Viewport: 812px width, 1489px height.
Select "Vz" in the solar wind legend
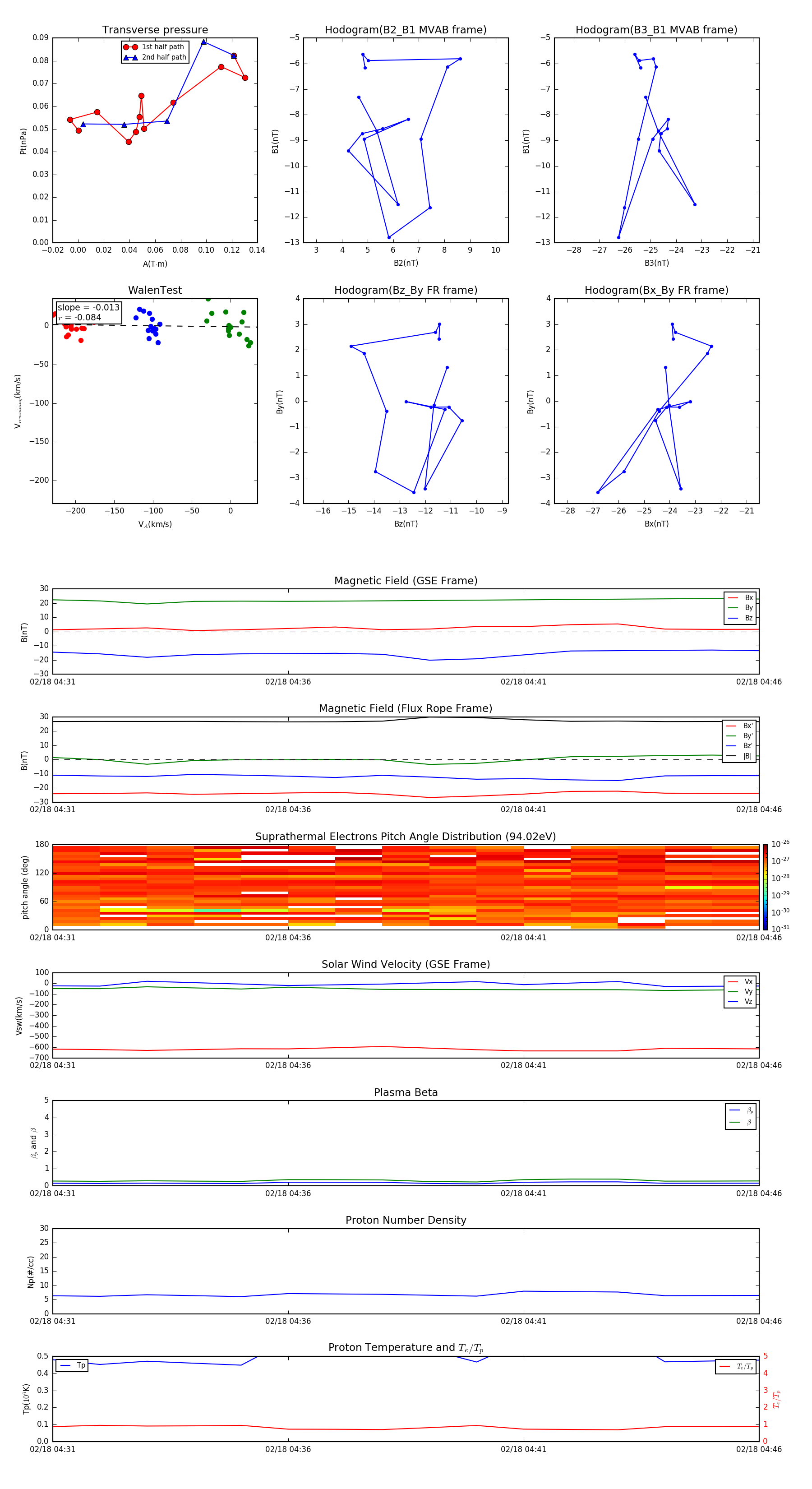741,1001
